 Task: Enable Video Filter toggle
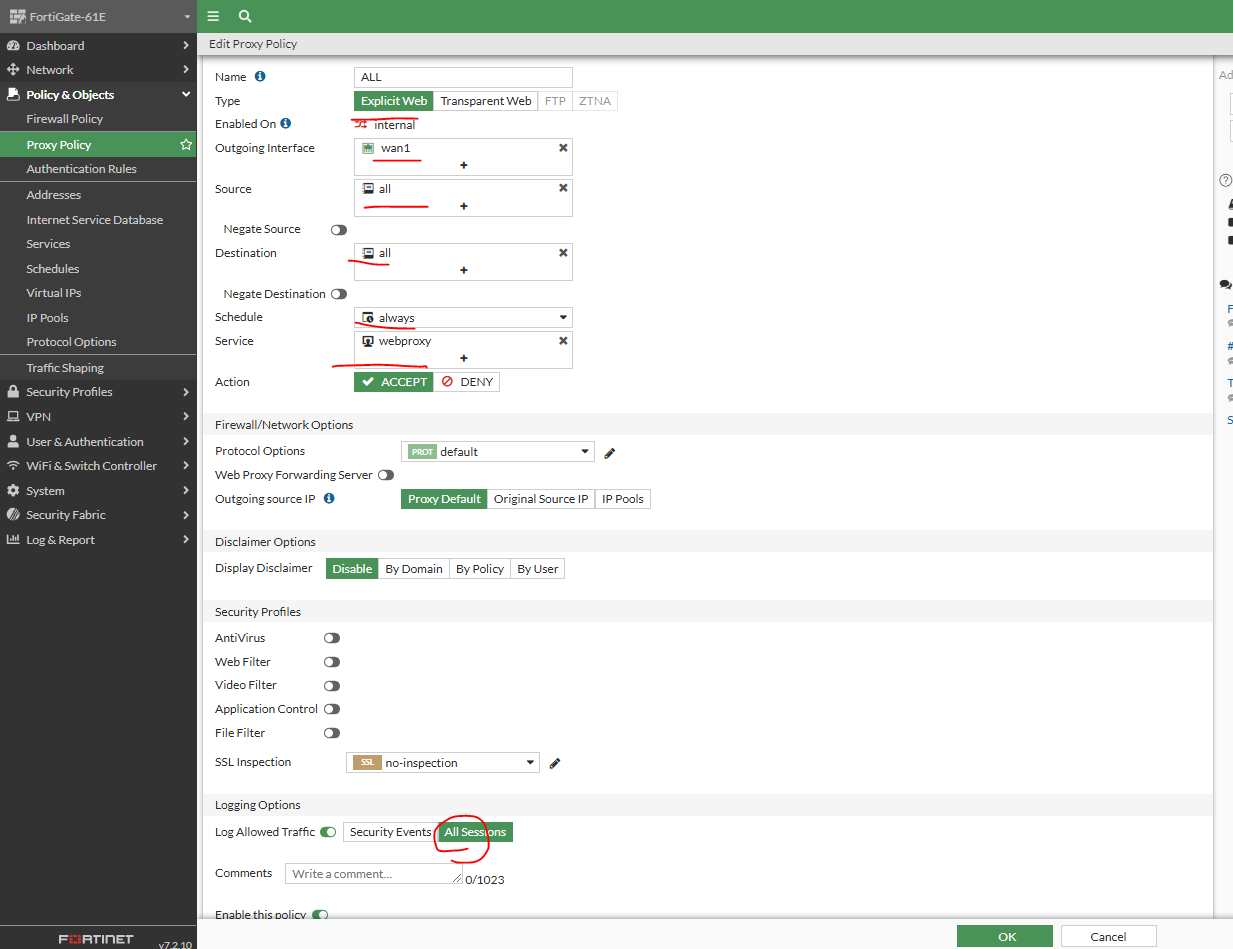[332, 686]
